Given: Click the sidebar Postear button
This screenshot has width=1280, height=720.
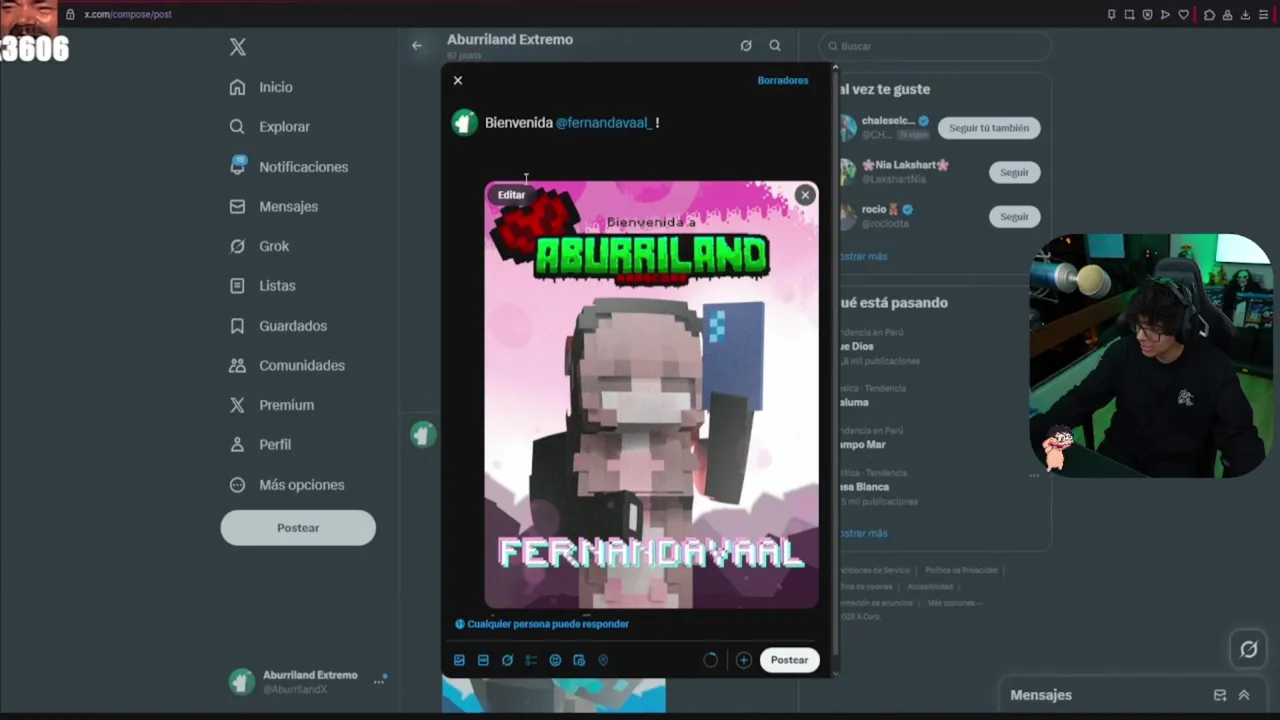Looking at the screenshot, I should click(x=298, y=528).
